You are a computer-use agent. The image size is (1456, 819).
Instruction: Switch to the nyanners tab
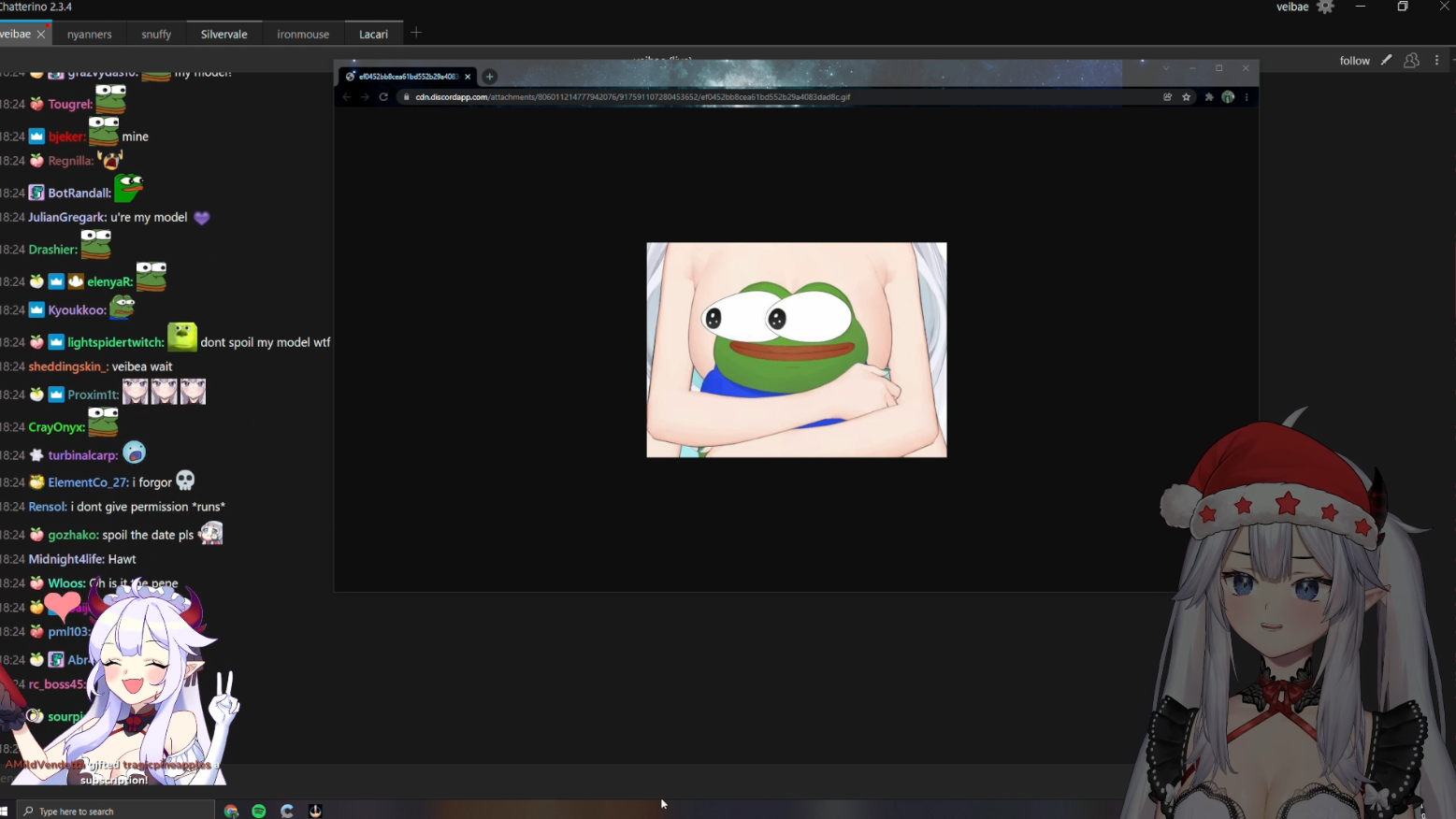[90, 34]
